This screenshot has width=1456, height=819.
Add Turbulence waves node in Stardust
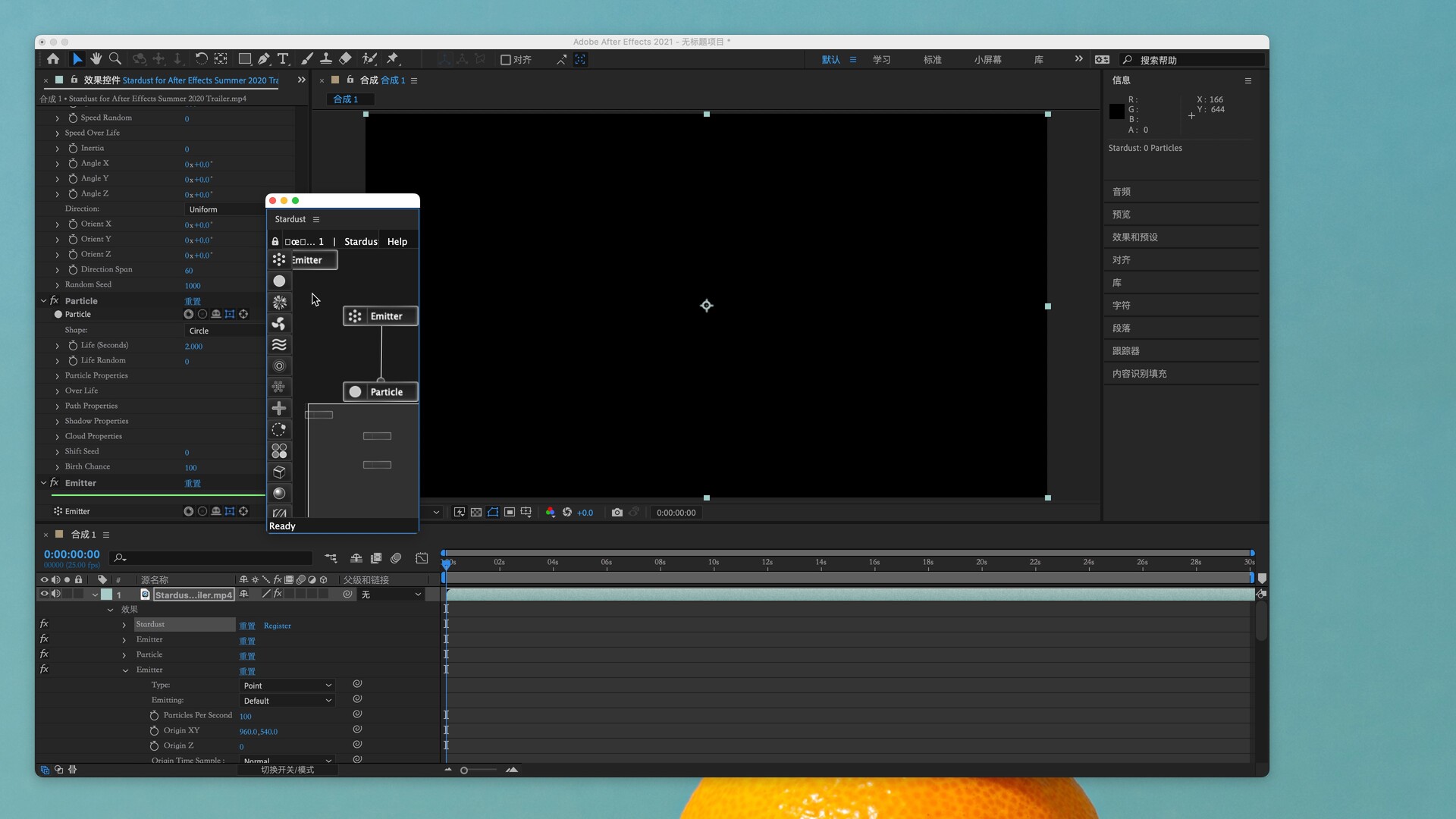click(279, 344)
